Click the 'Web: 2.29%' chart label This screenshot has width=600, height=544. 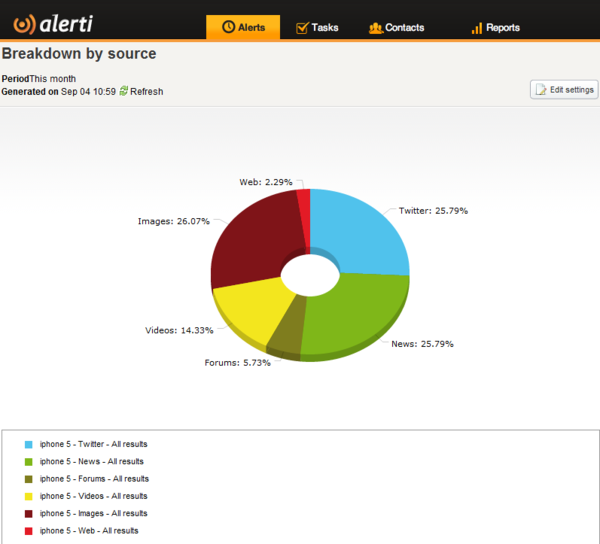[266, 182]
